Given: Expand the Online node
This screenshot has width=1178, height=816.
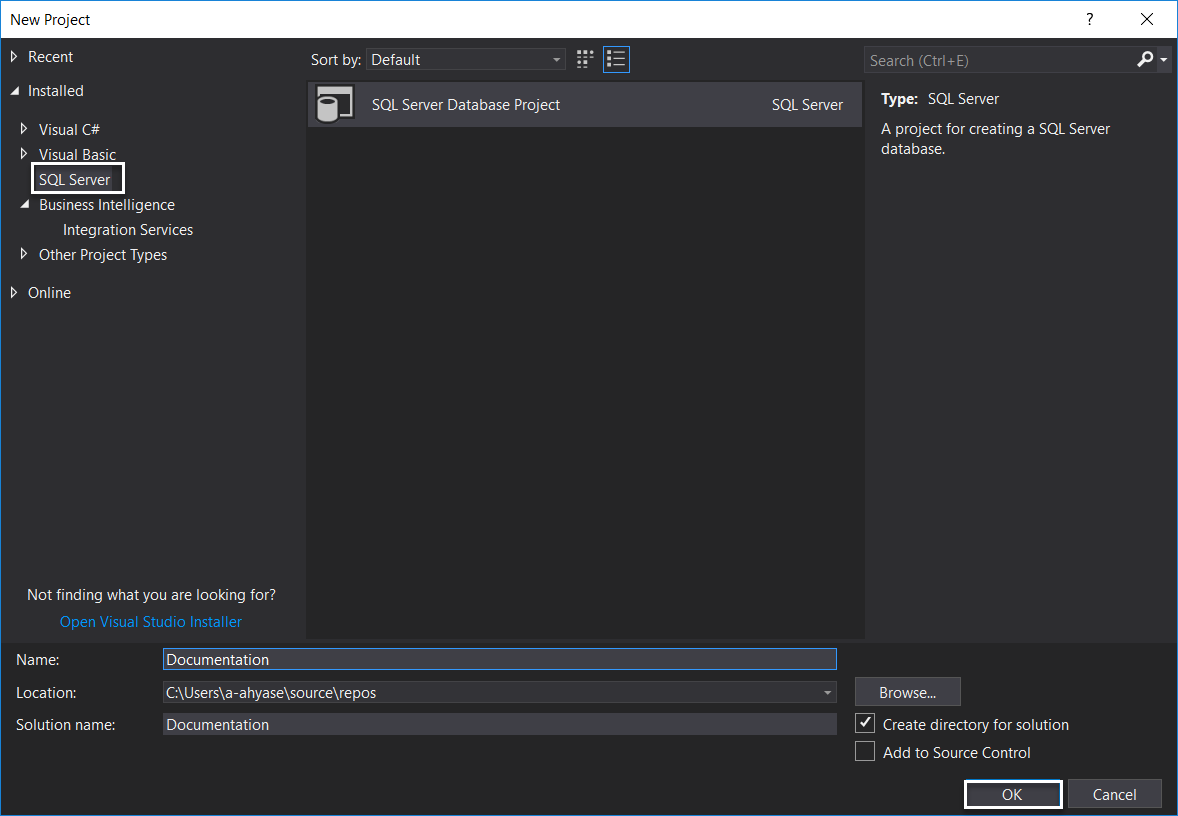Looking at the screenshot, I should tap(14, 292).
